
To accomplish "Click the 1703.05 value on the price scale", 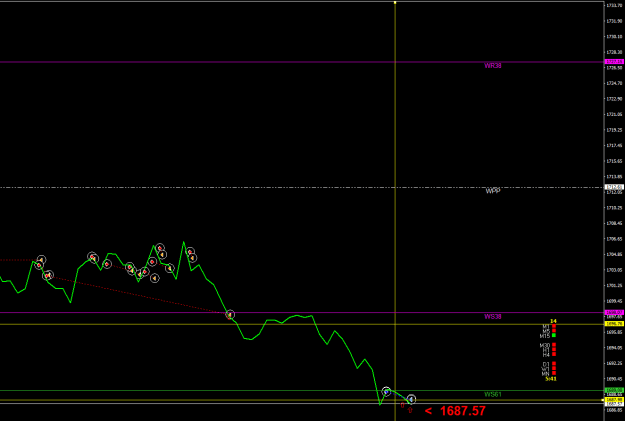I will 614,270.
